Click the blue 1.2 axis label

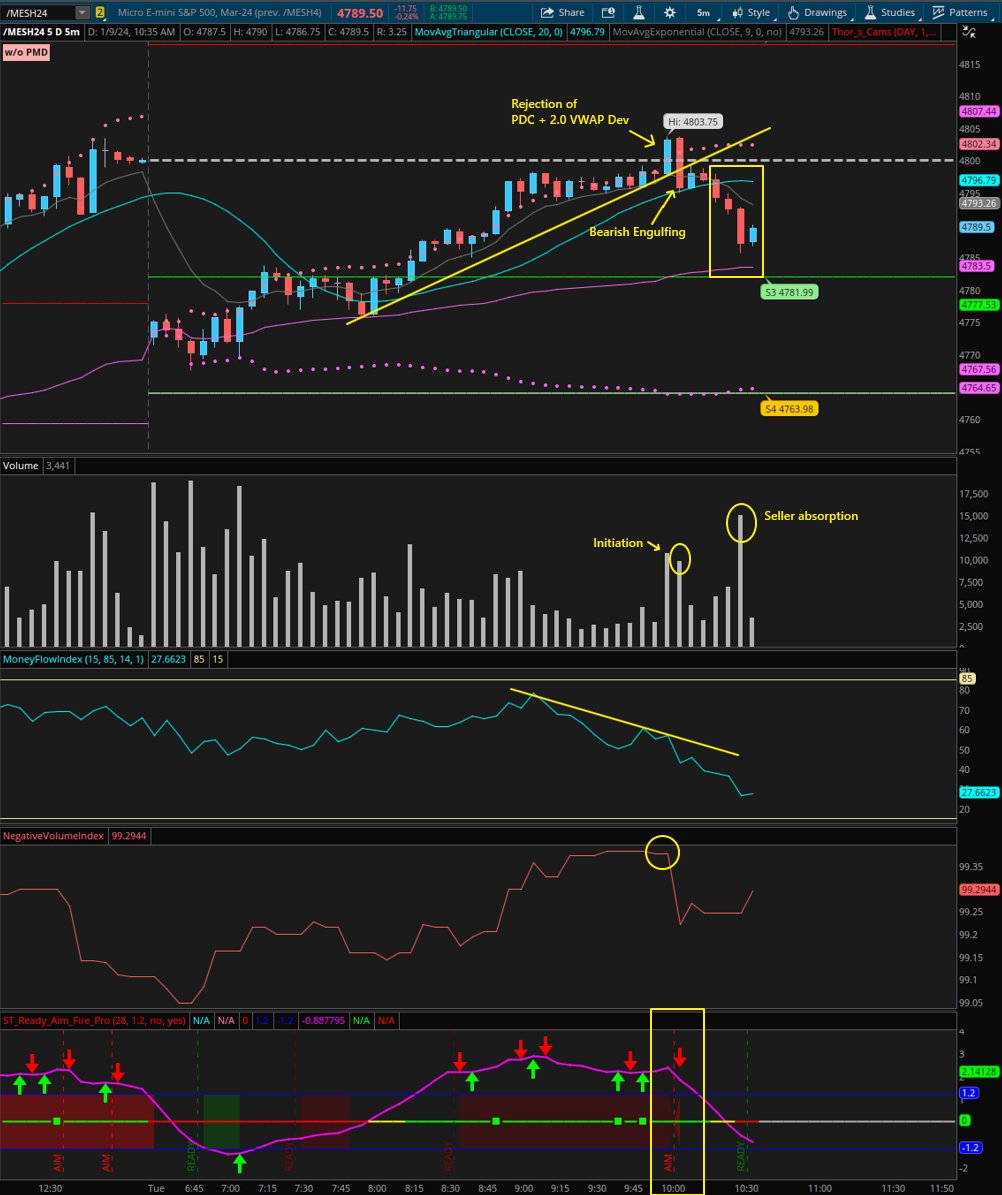968,1093
